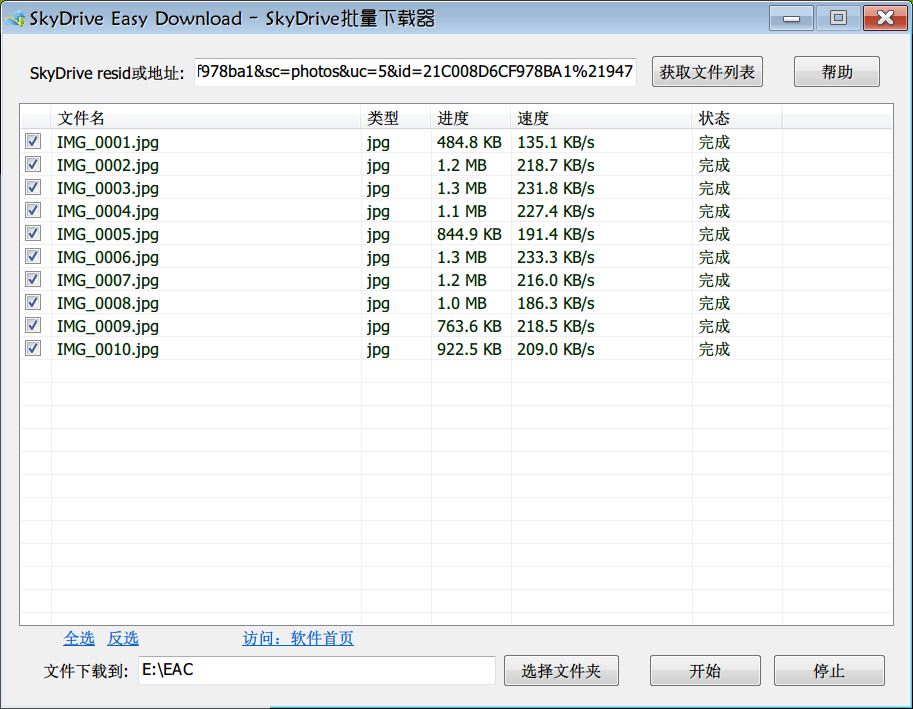Stop downloads with the 停止 button
This screenshot has height=709, width=913.
coord(829,671)
